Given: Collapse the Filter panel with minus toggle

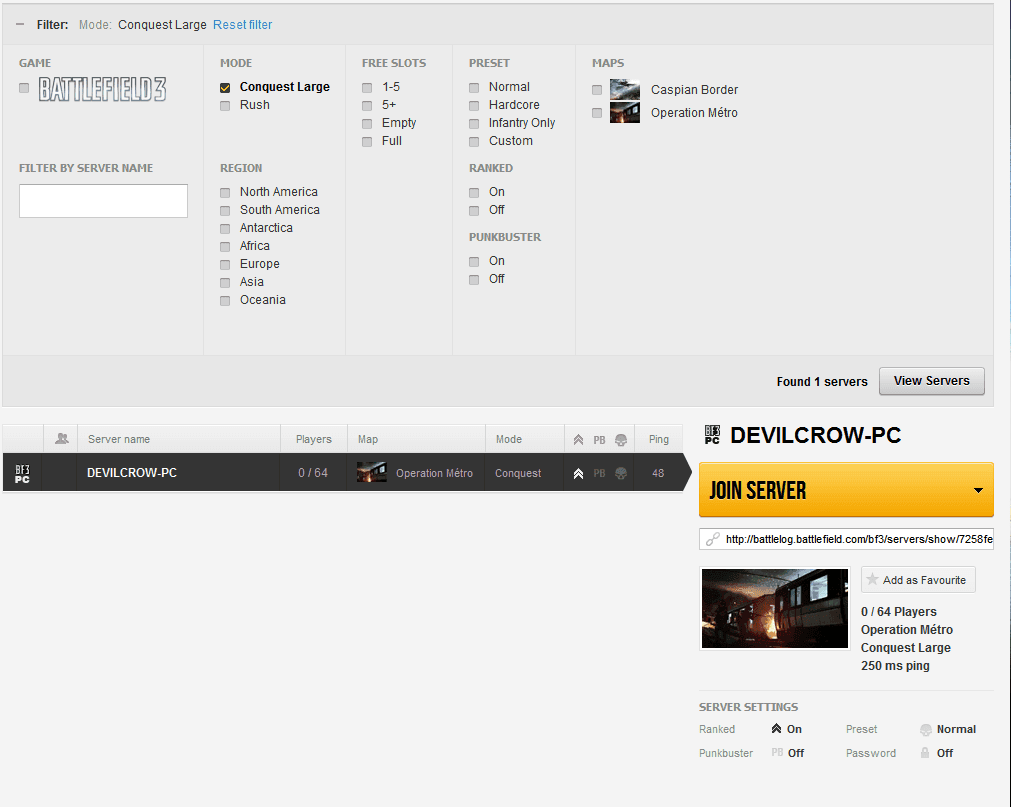Looking at the screenshot, I should [x=20, y=24].
